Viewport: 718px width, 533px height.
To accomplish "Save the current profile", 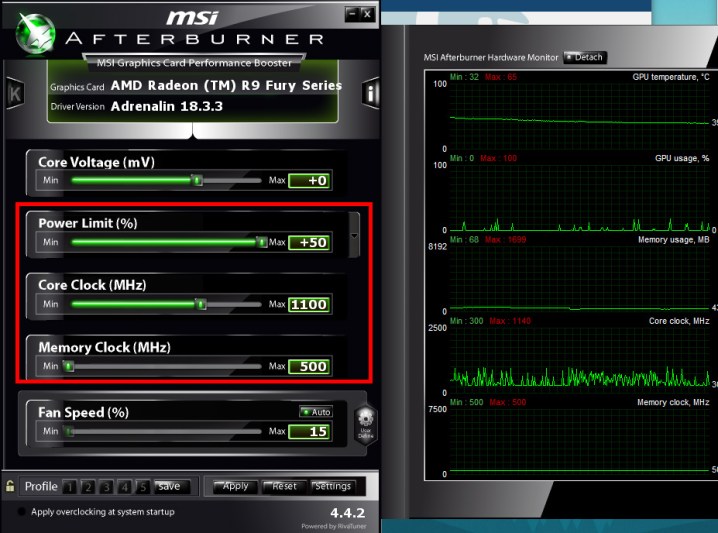I will (169, 487).
